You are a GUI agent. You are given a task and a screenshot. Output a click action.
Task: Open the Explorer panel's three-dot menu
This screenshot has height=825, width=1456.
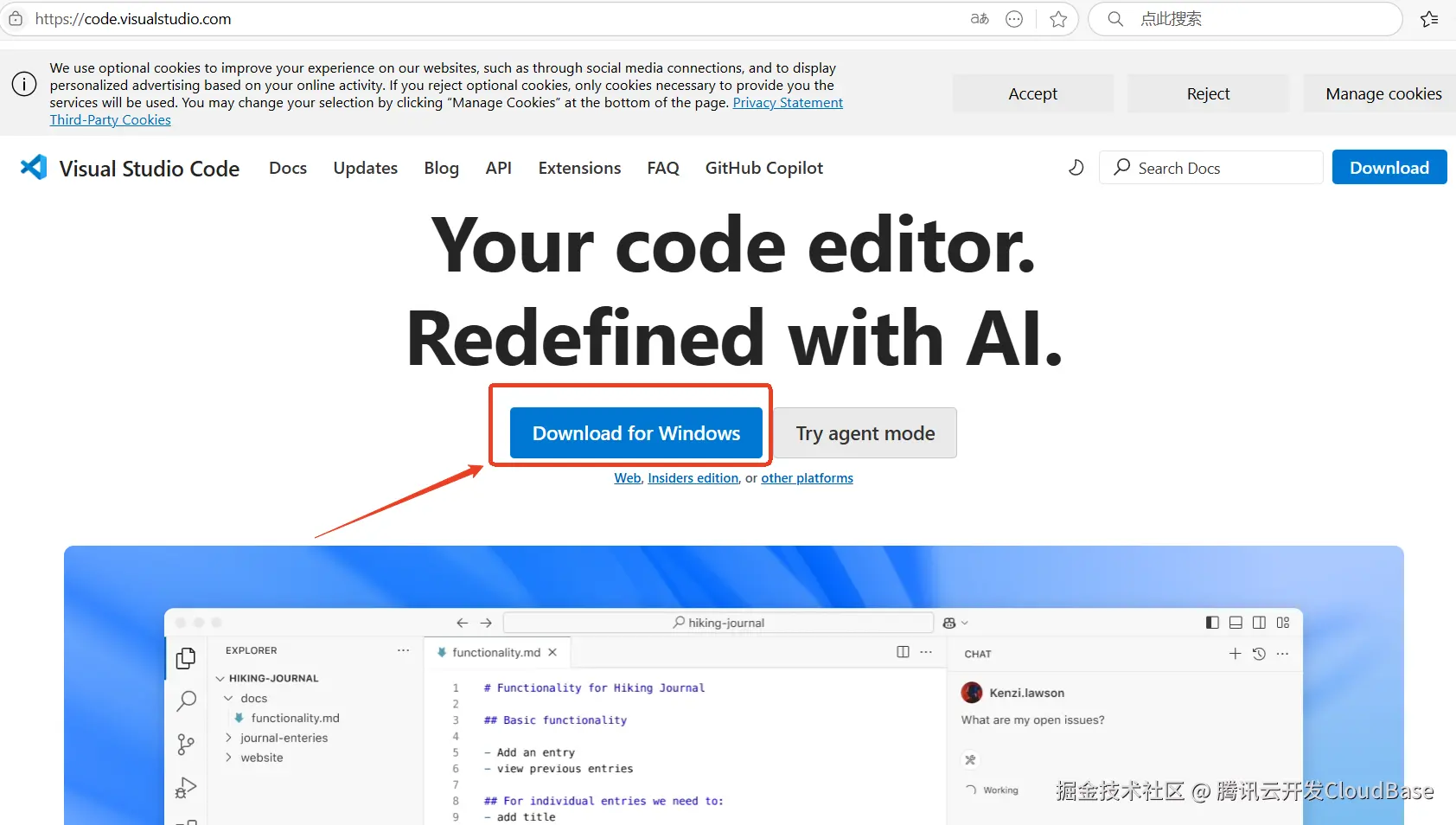pos(403,650)
